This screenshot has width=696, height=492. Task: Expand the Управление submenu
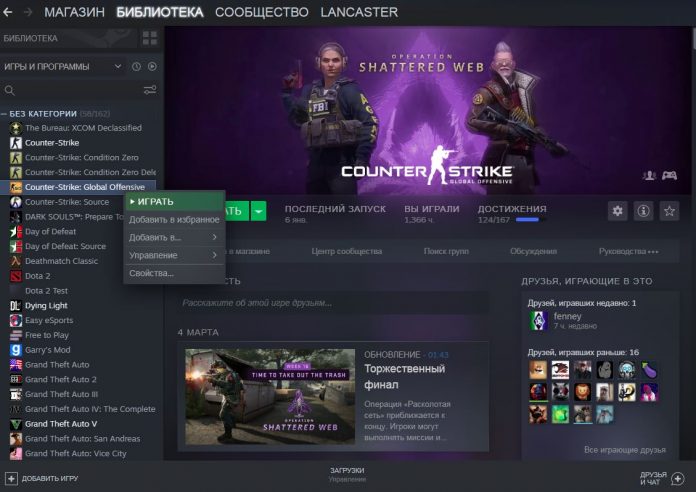pyautogui.click(x=174, y=255)
